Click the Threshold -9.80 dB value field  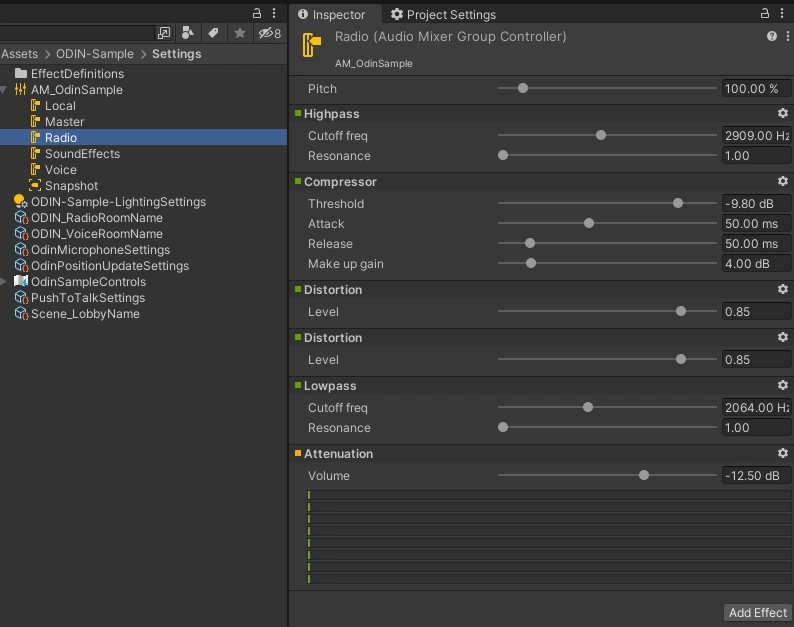point(756,204)
